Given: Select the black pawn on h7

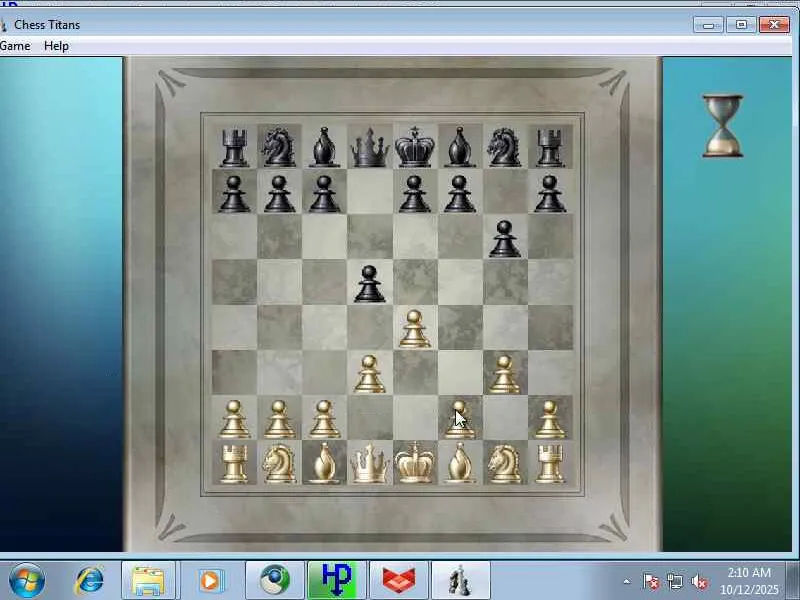Looking at the screenshot, I should [x=550, y=194].
